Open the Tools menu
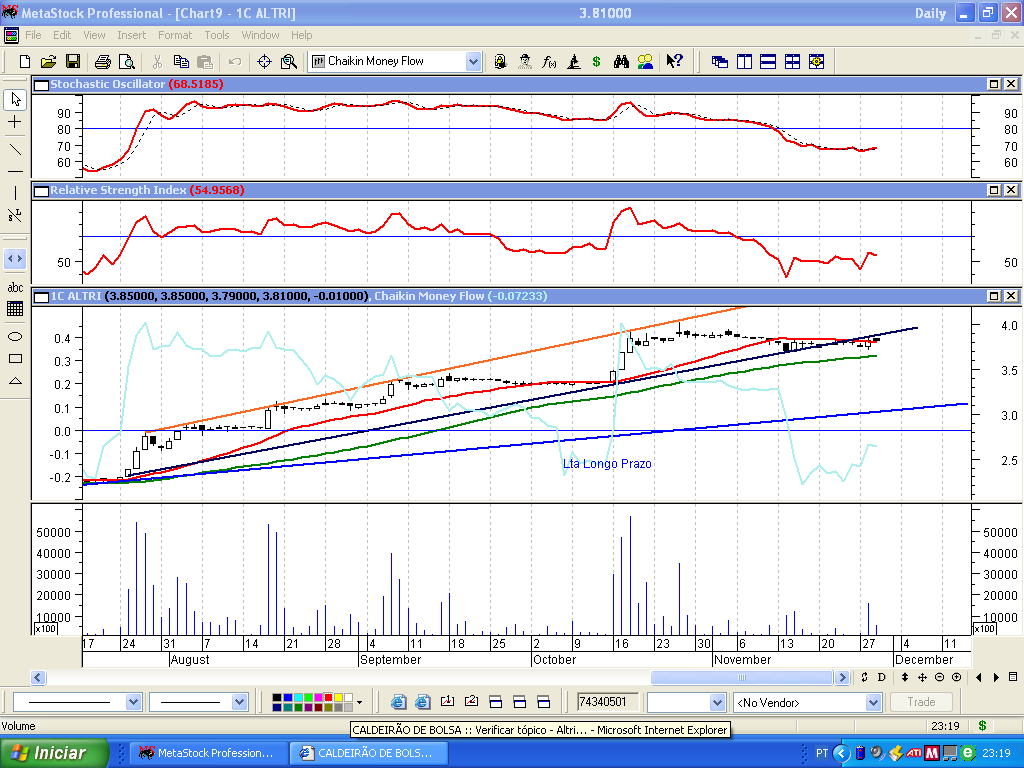The width and height of the screenshot is (1024, 768). click(x=217, y=35)
